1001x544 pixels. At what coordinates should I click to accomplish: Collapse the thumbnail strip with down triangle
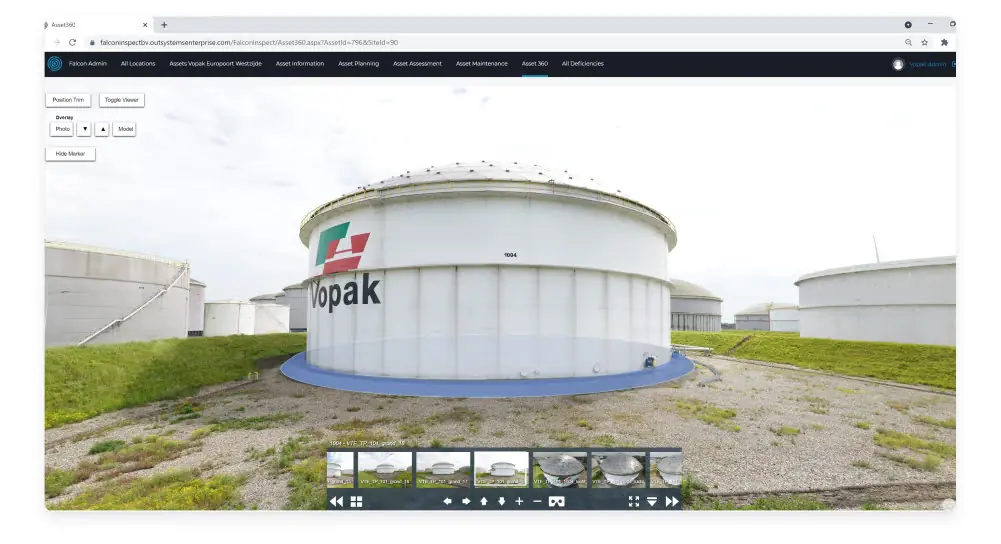(652, 502)
